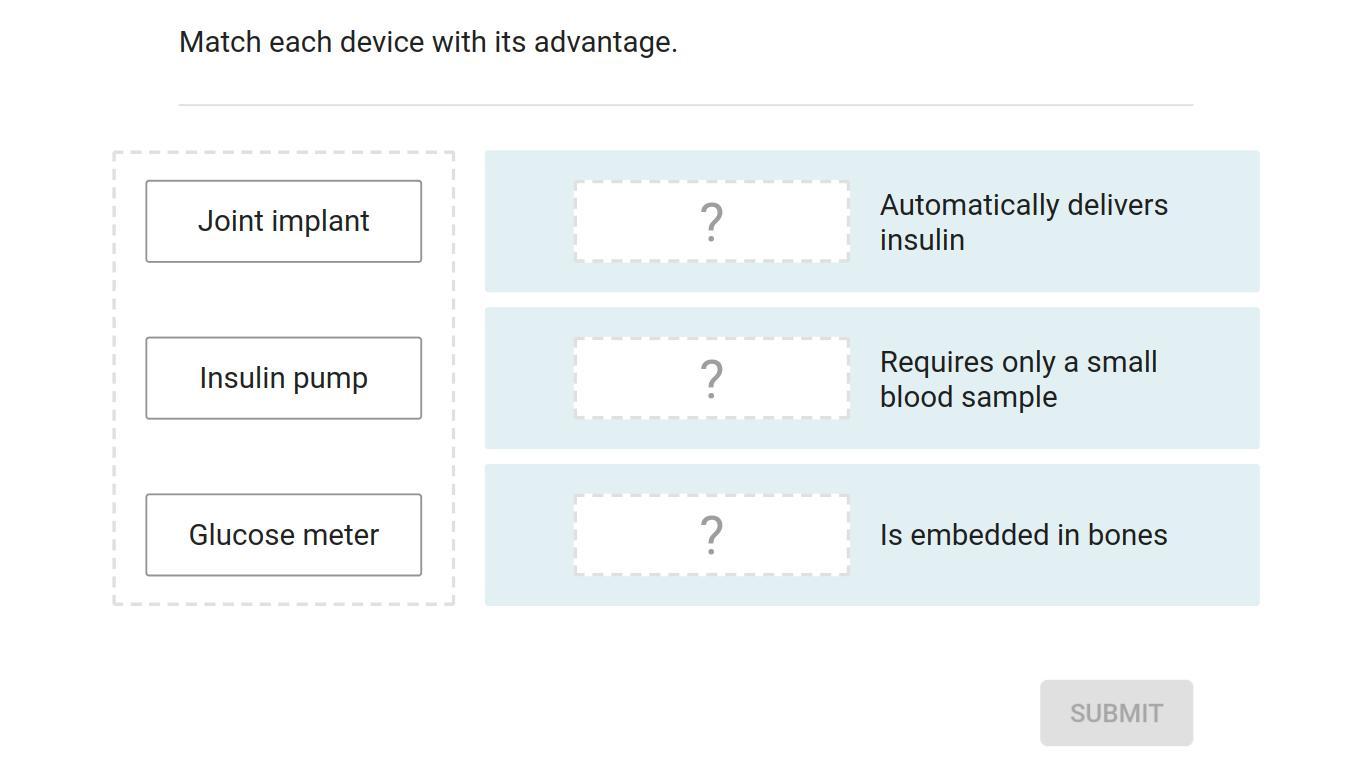
Task: Click question mark beside Automatically delivers insulin
Action: coord(711,222)
